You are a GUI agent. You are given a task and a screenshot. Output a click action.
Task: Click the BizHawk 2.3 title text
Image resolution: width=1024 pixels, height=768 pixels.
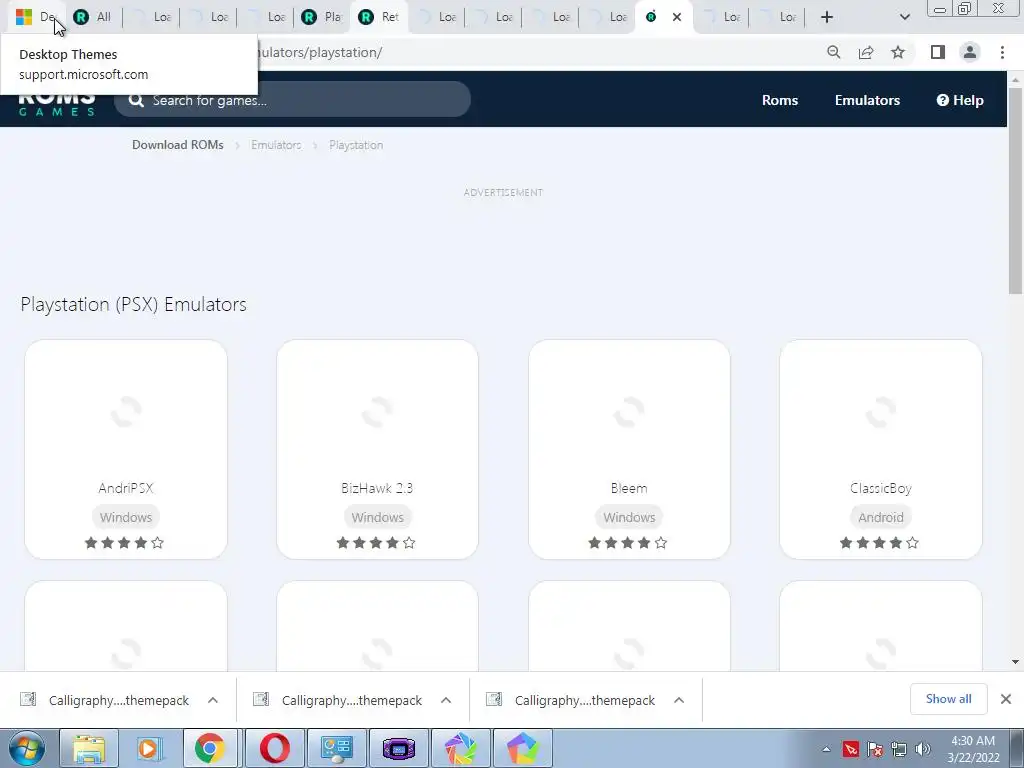(x=377, y=488)
